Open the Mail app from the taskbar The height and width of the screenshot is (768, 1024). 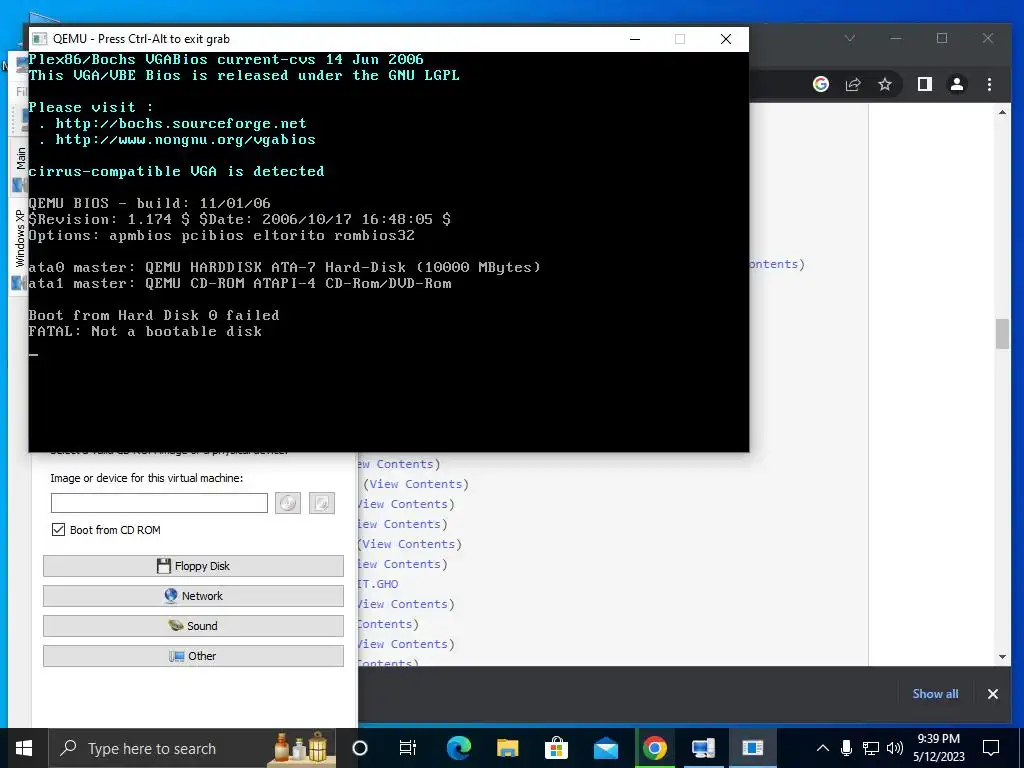pyautogui.click(x=605, y=748)
